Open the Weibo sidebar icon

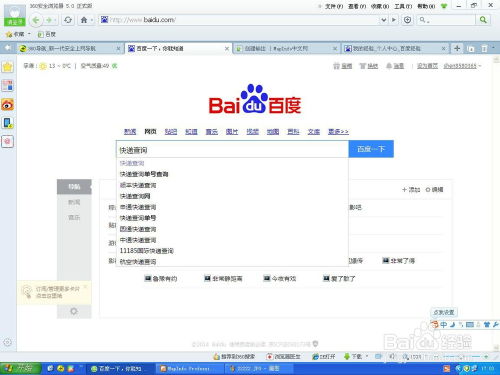pos(8,105)
